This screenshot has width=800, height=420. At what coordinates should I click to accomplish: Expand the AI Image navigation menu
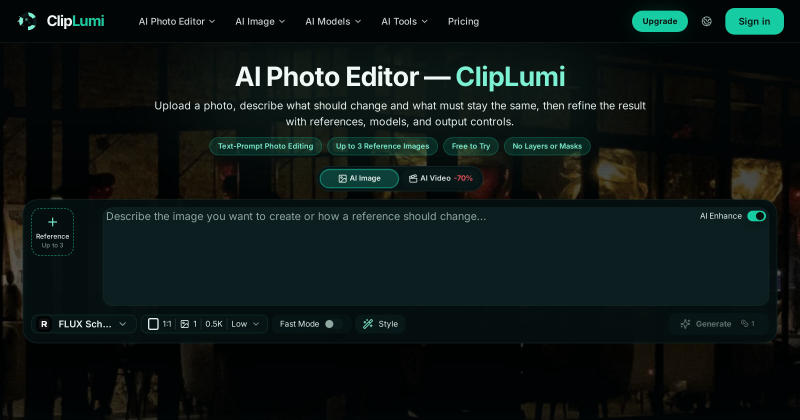coord(260,21)
